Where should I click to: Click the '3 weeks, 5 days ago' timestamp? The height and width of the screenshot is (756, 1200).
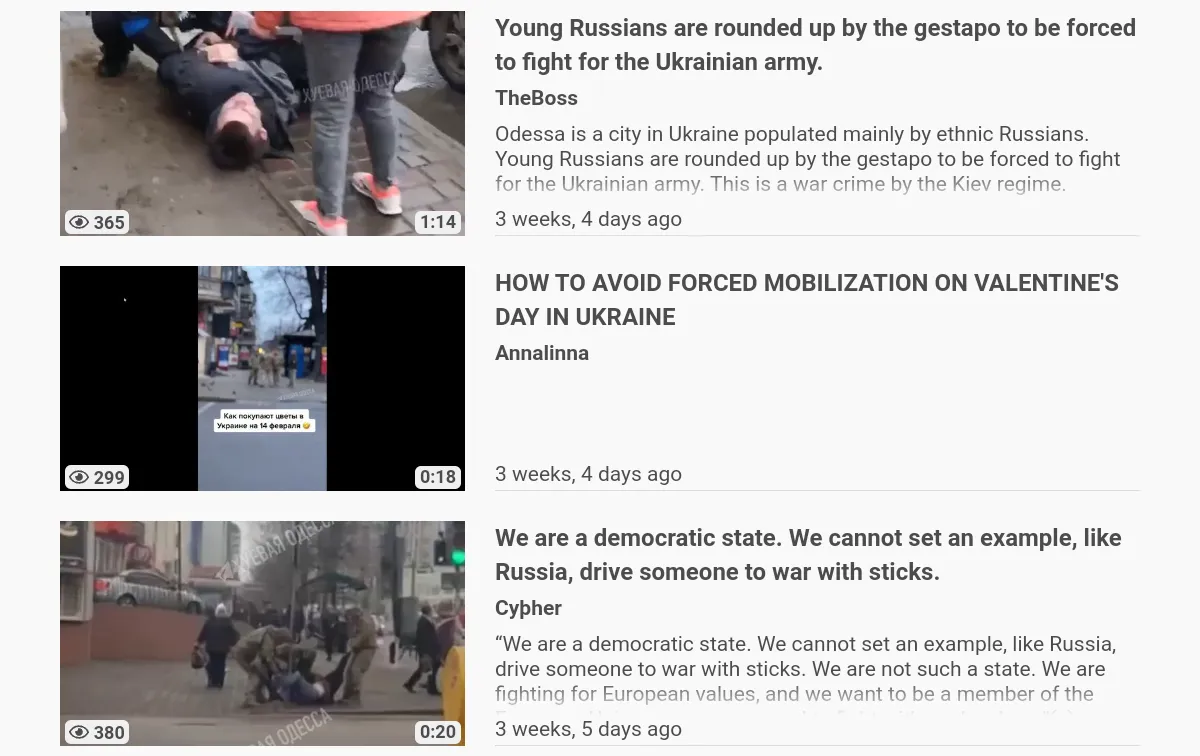click(588, 729)
